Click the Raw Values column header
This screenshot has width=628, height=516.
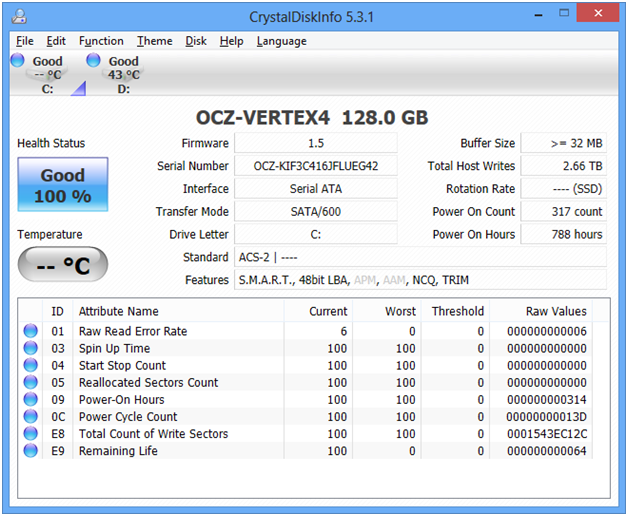pos(541,311)
